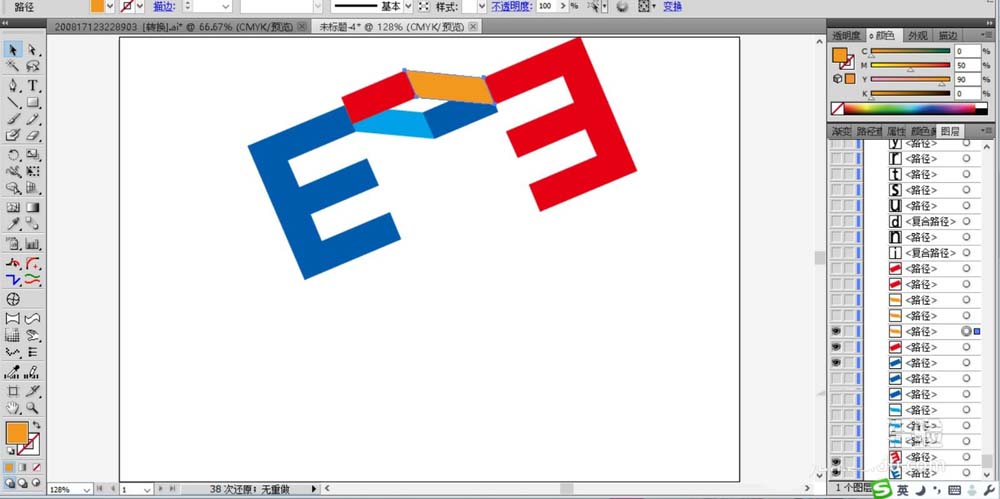Switch to the 属性 panel tab
Image resolution: width=1000 pixels, height=499 pixels.
tap(895, 132)
